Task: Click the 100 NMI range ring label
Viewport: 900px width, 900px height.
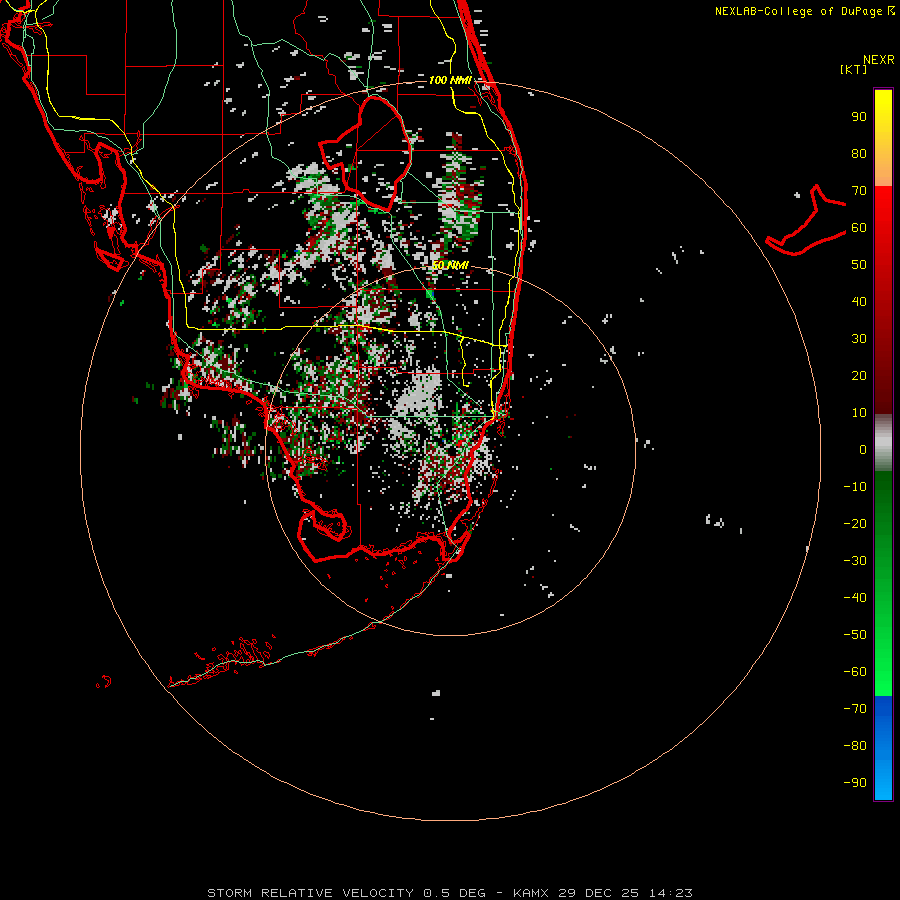Action: [x=450, y=80]
